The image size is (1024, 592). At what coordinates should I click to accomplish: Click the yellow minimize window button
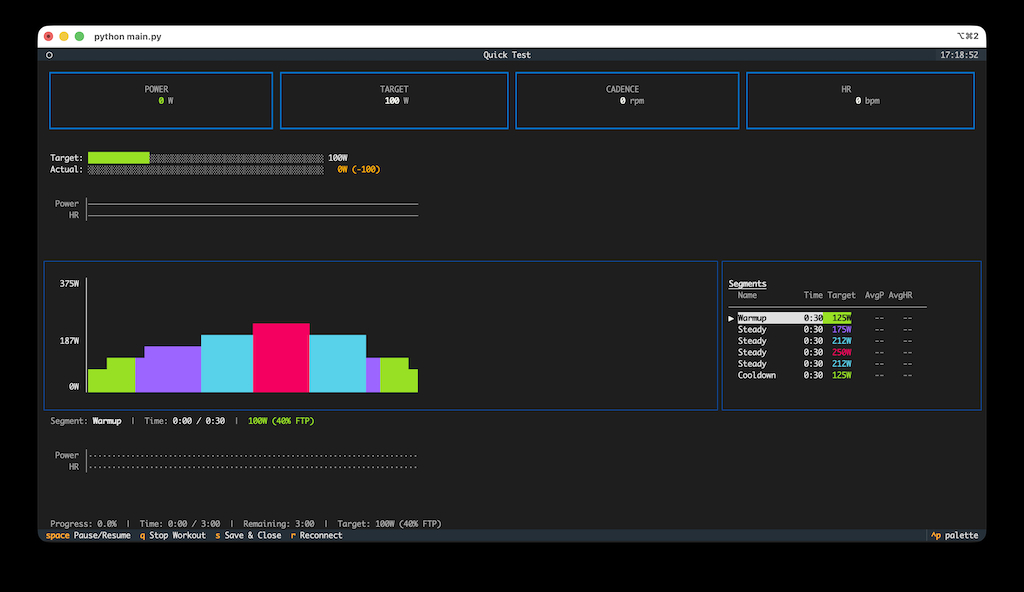click(64, 36)
